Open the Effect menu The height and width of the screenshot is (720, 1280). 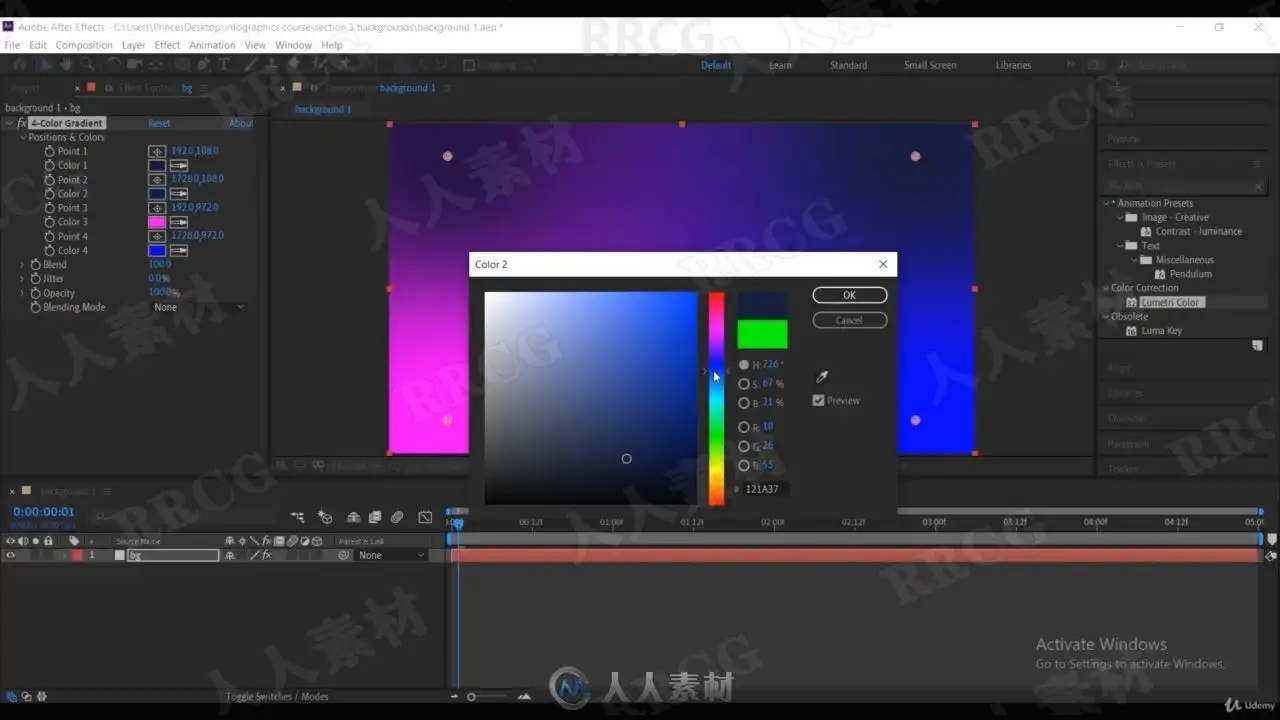(167, 45)
